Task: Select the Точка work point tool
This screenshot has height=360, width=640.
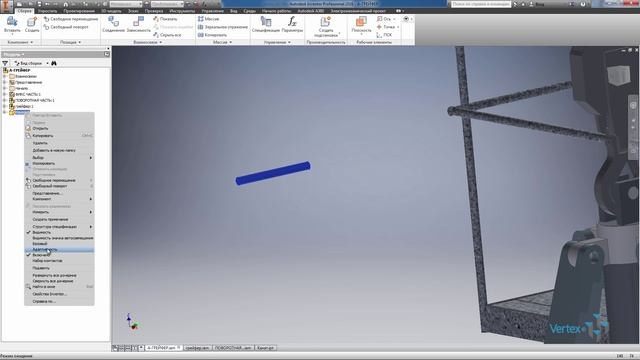Action: point(387,27)
